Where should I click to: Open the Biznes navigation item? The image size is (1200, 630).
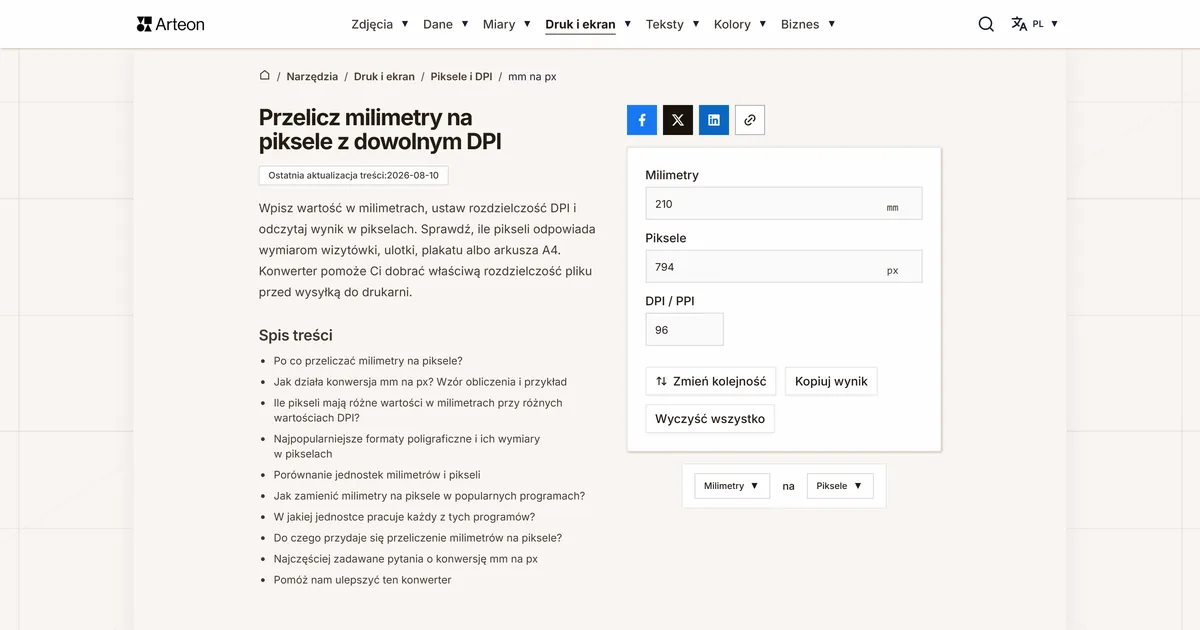point(800,24)
